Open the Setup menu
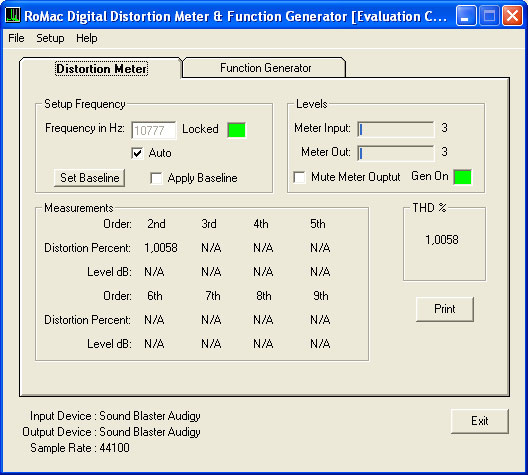The width and height of the screenshot is (528, 475). click(50, 38)
